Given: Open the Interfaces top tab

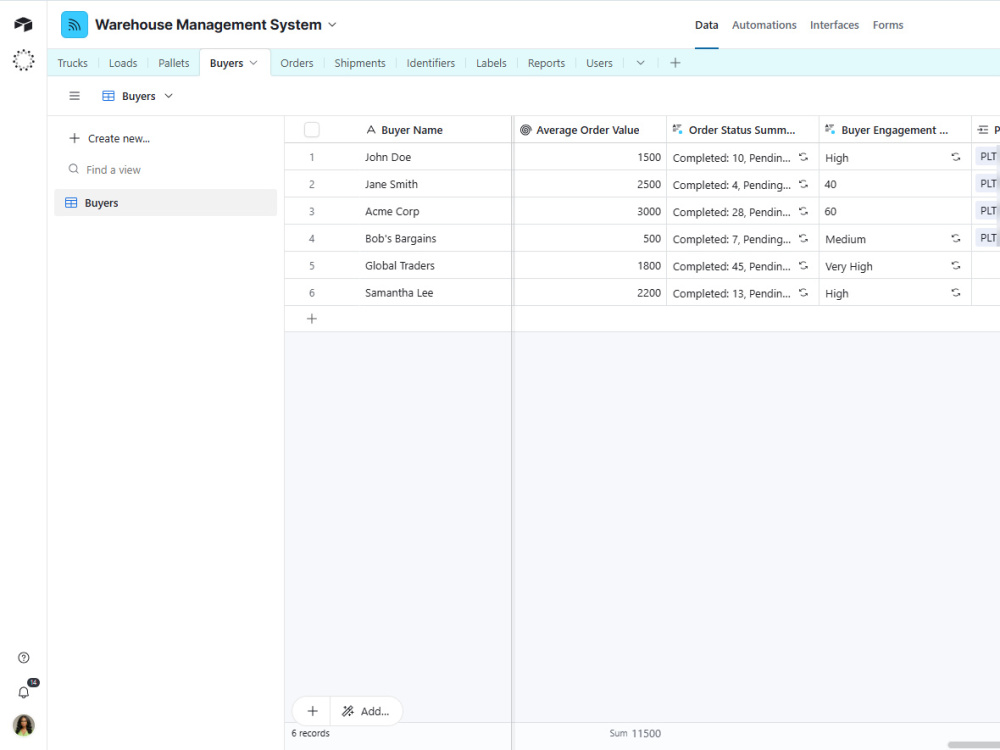Looking at the screenshot, I should point(834,25).
